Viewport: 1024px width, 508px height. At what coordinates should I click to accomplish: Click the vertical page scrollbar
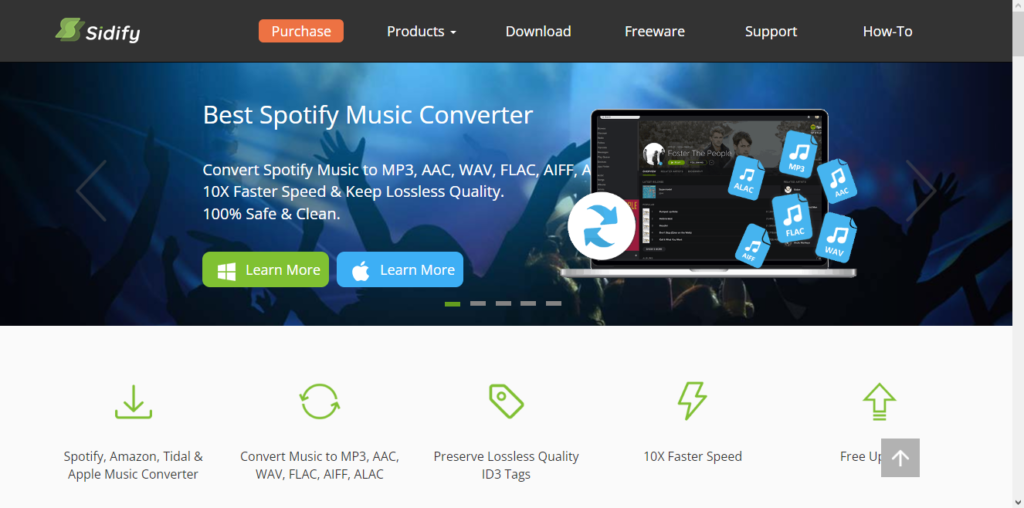(1018, 254)
